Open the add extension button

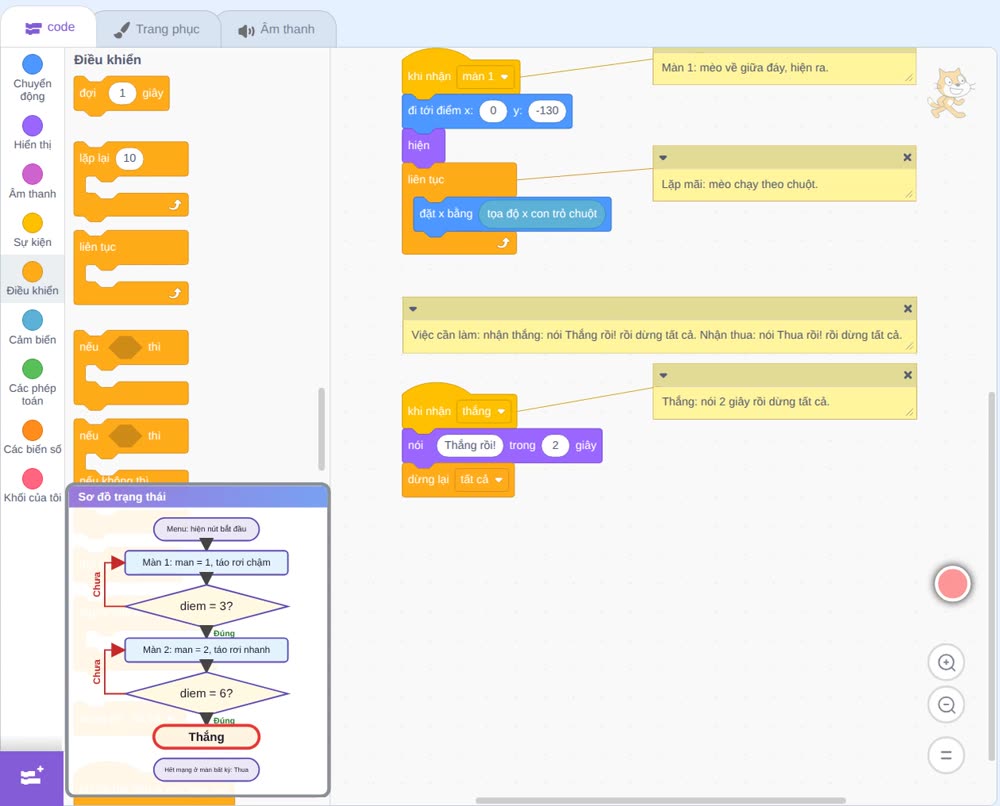point(32,777)
